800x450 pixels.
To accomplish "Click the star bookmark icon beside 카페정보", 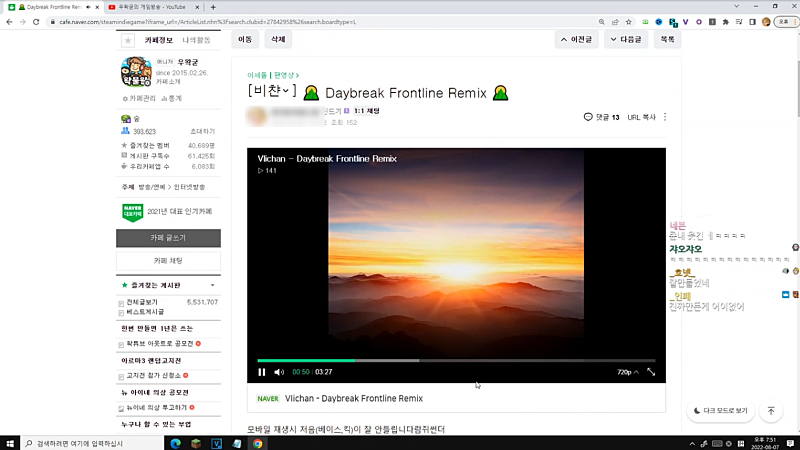I will [127, 40].
